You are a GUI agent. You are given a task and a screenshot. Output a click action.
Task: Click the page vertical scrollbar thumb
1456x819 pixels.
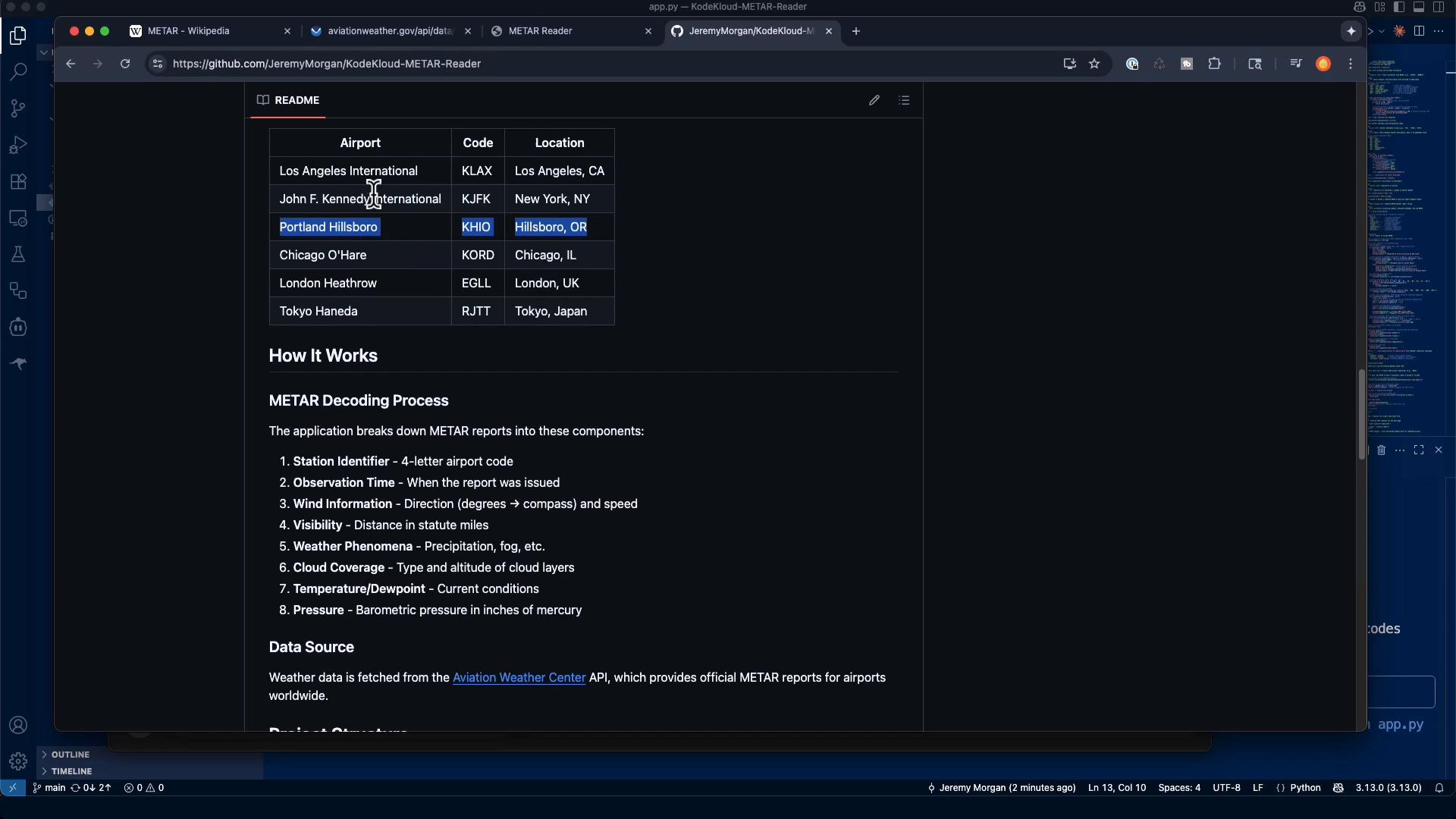1361,414
